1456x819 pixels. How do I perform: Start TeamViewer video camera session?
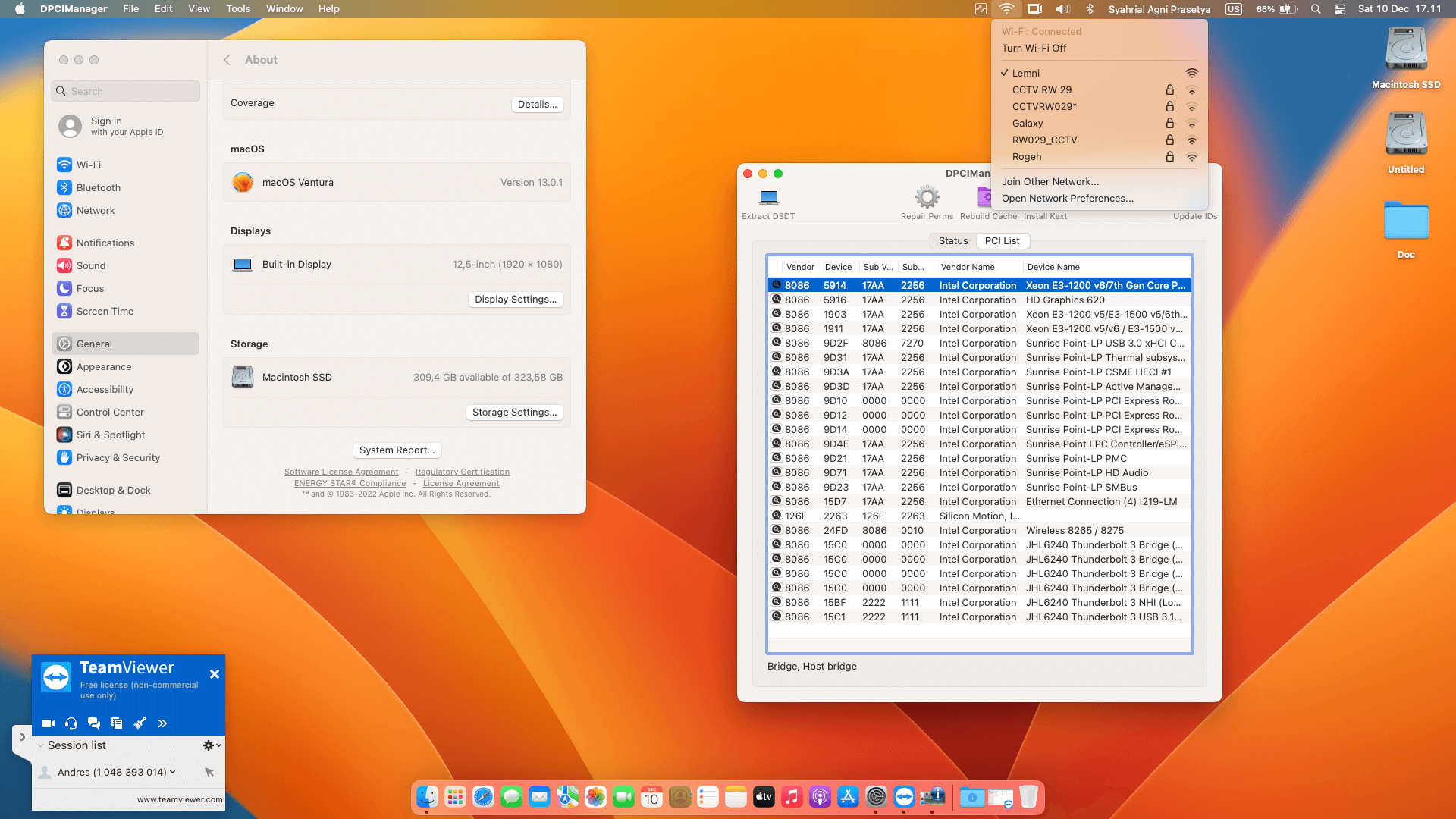pos(49,723)
